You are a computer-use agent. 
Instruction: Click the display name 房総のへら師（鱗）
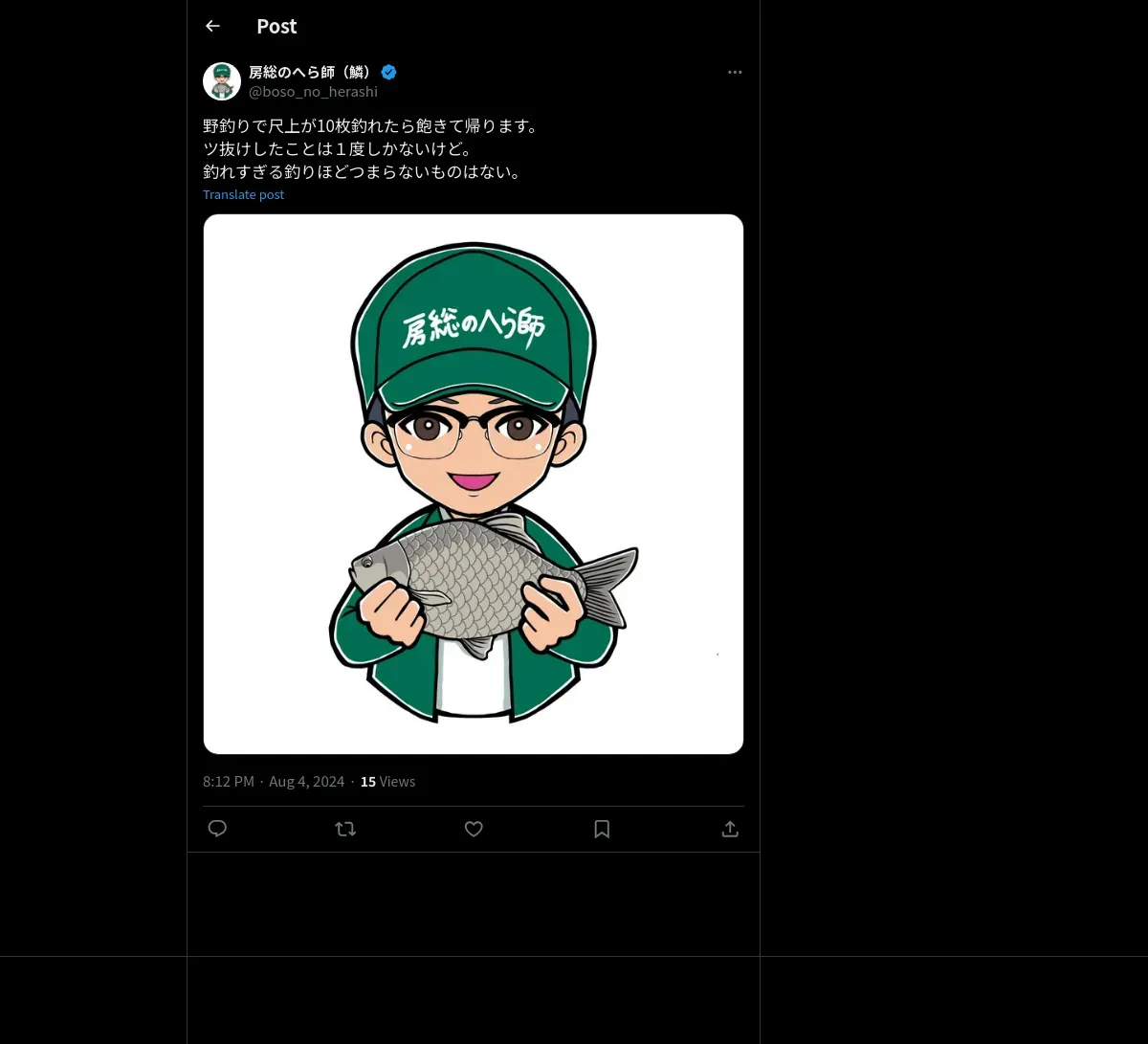(310, 72)
